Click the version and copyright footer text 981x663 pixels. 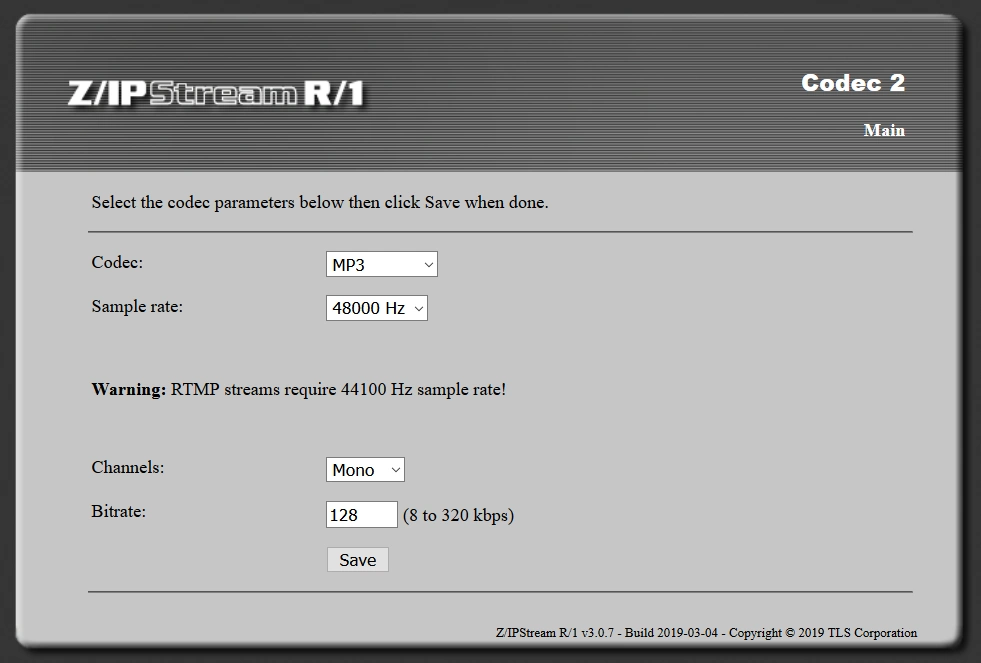[706, 632]
